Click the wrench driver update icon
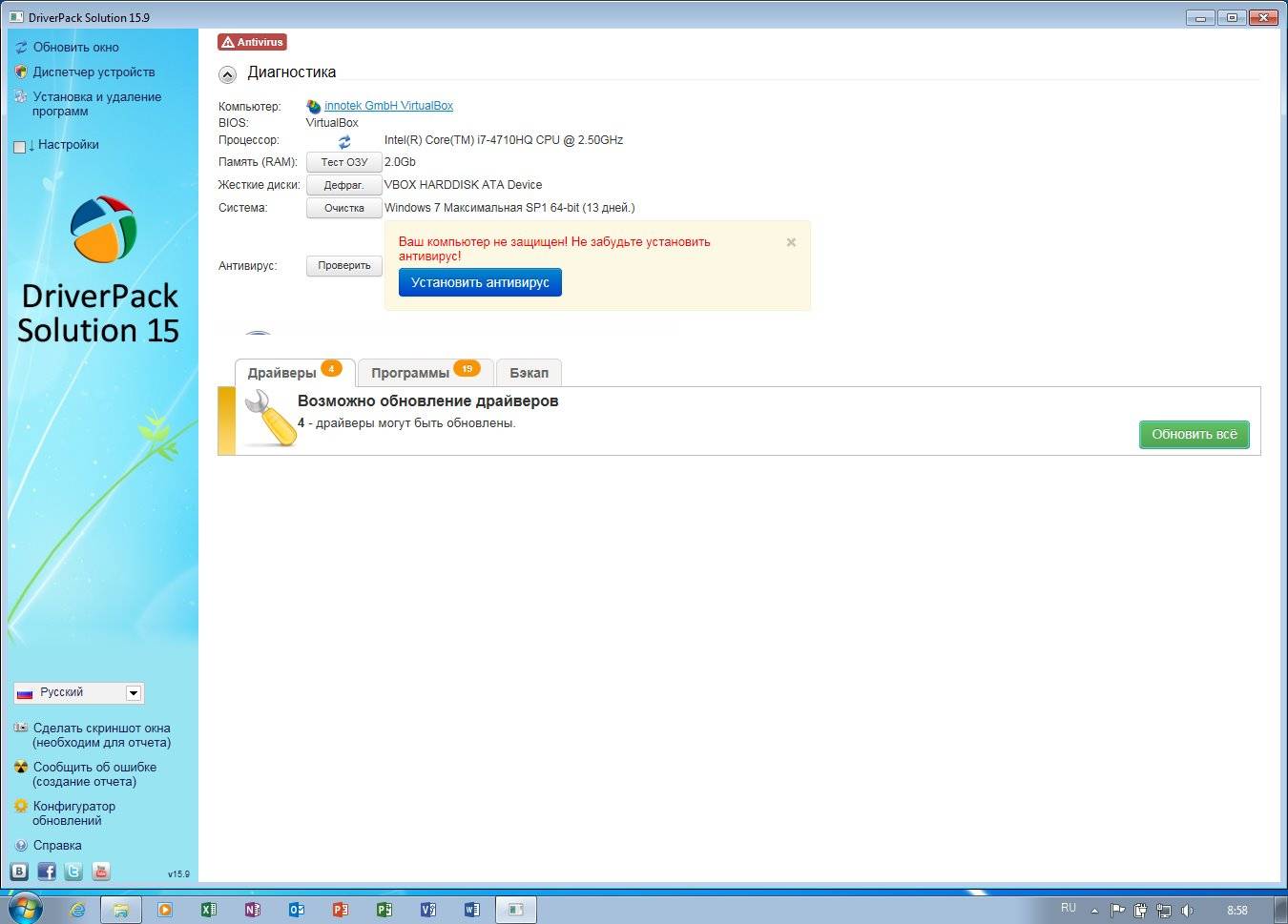1288x924 pixels. pyautogui.click(x=269, y=420)
